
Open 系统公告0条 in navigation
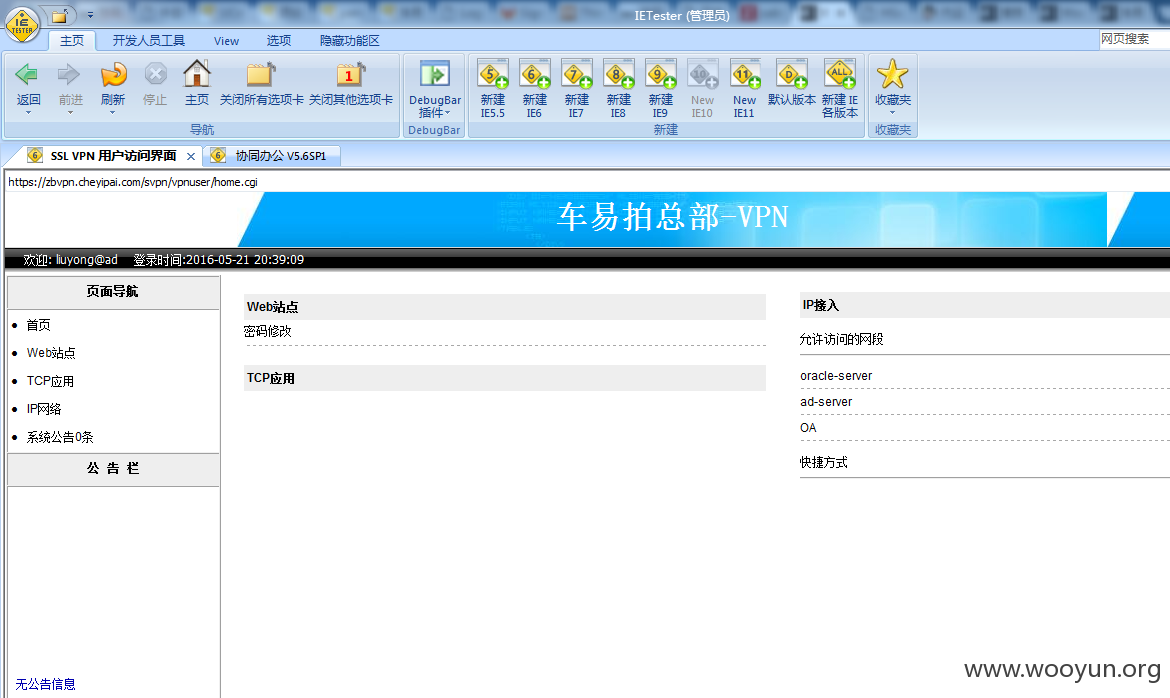[x=60, y=437]
